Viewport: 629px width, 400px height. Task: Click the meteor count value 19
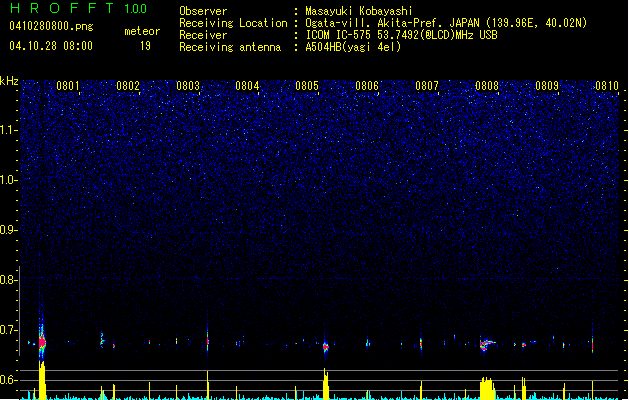coord(145,46)
